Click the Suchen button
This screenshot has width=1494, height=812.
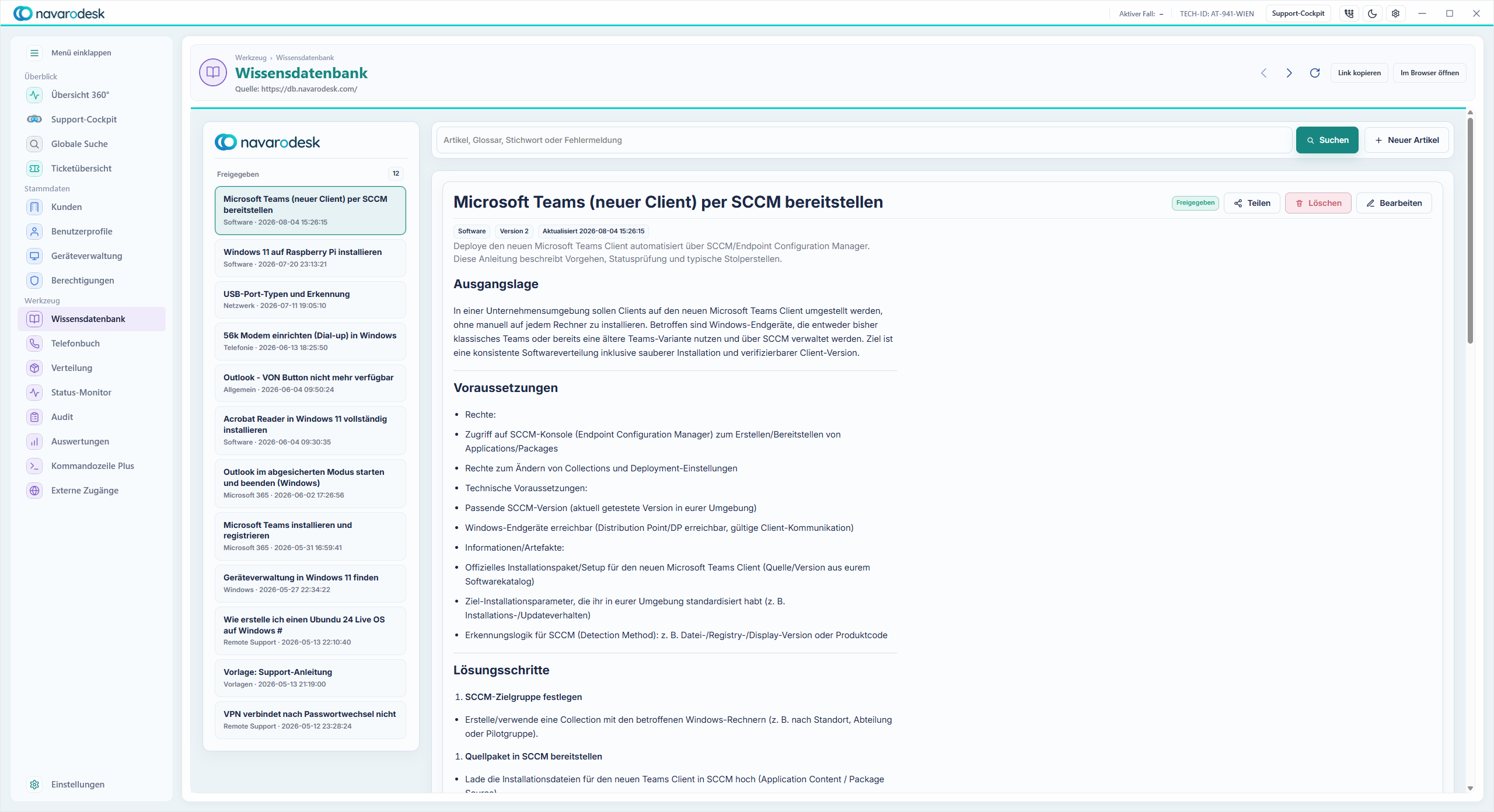(1327, 140)
